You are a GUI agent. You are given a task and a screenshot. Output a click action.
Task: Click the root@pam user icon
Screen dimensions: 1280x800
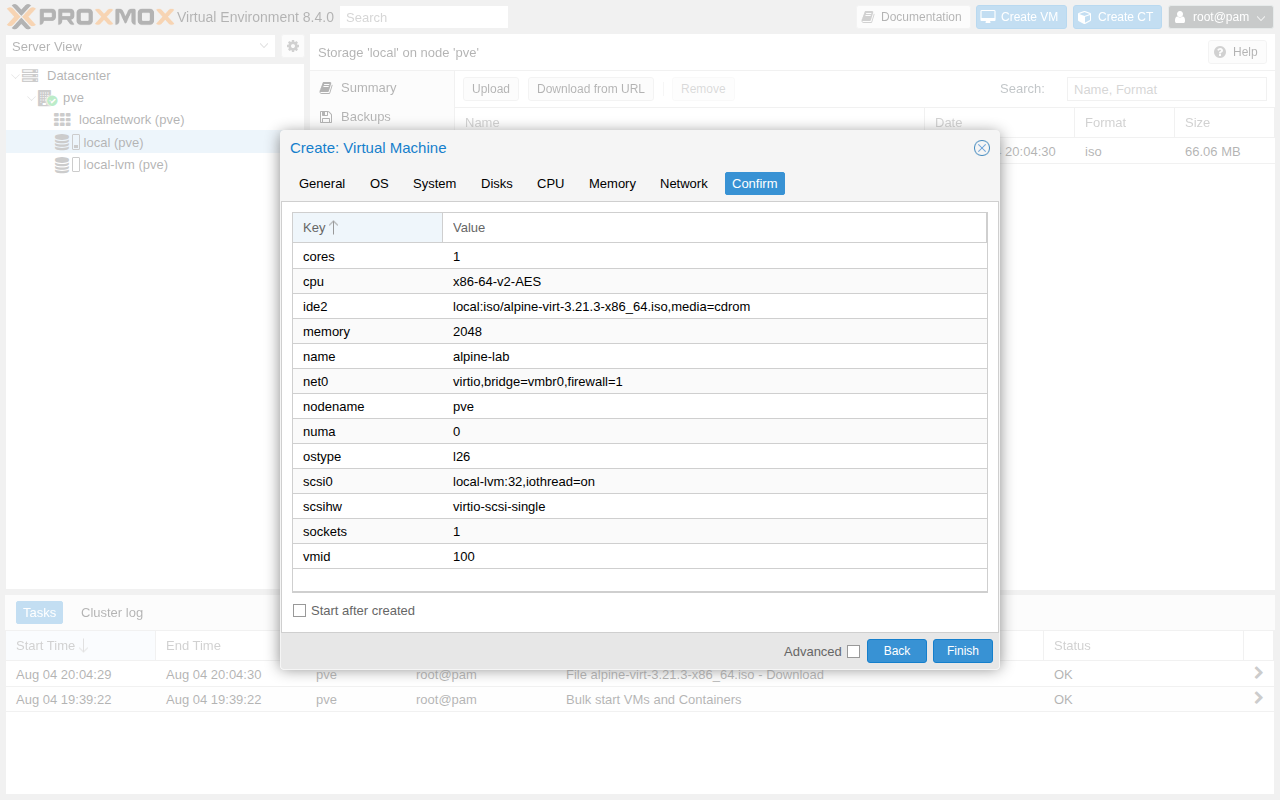pyautogui.click(x=1180, y=17)
